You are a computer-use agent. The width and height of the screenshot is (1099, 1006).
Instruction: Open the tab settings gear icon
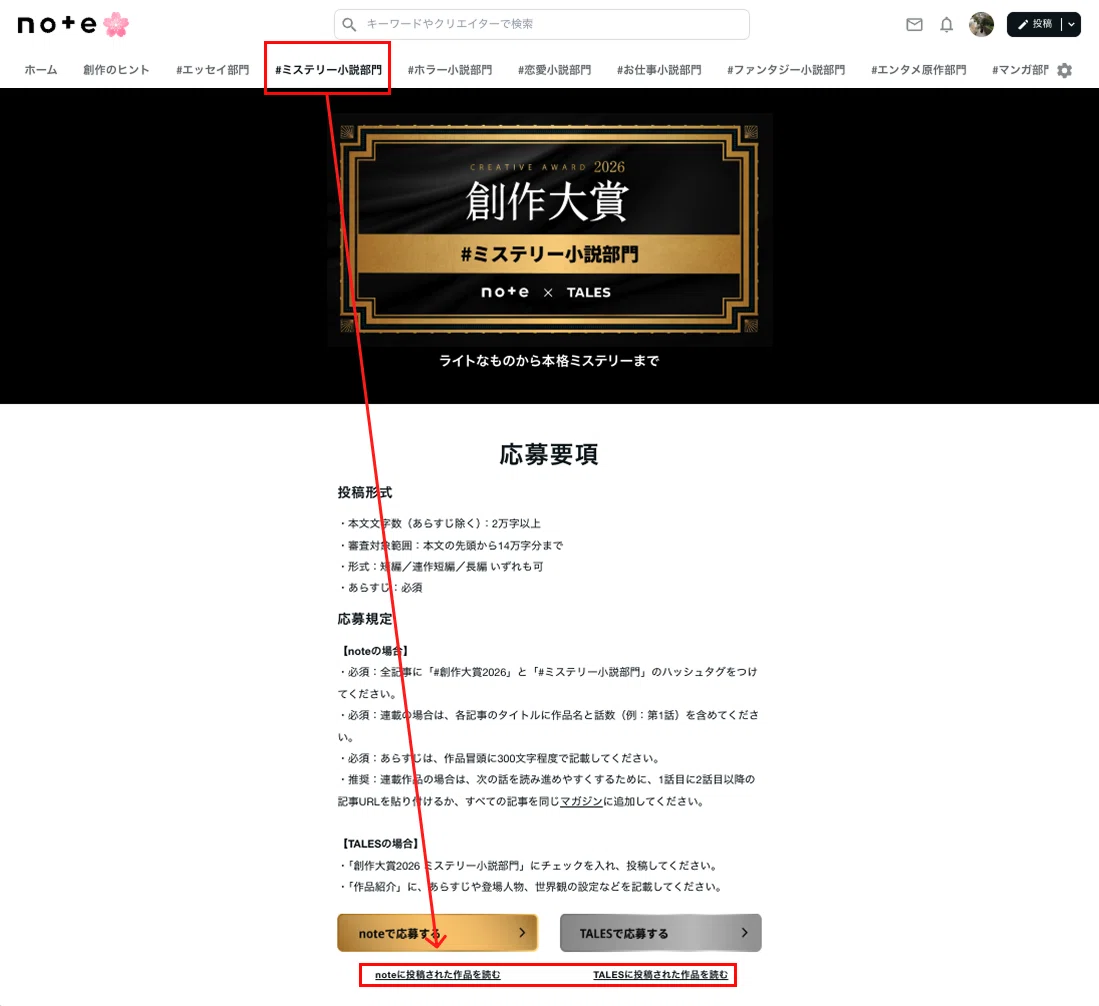[x=1065, y=70]
